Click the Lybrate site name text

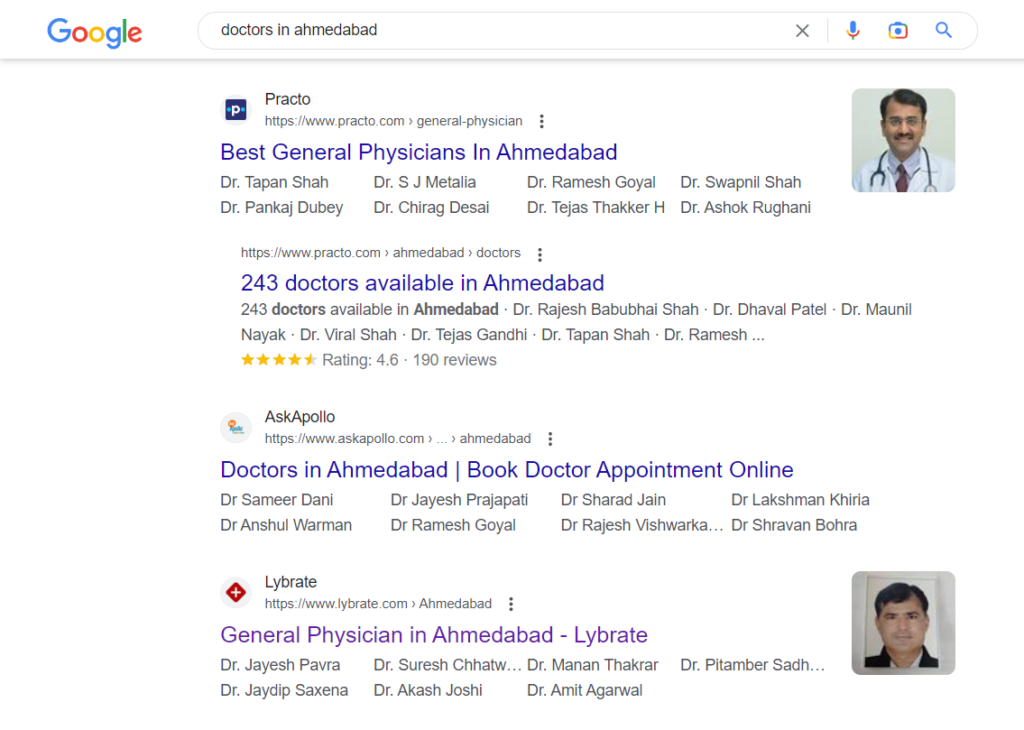pyautogui.click(x=291, y=582)
